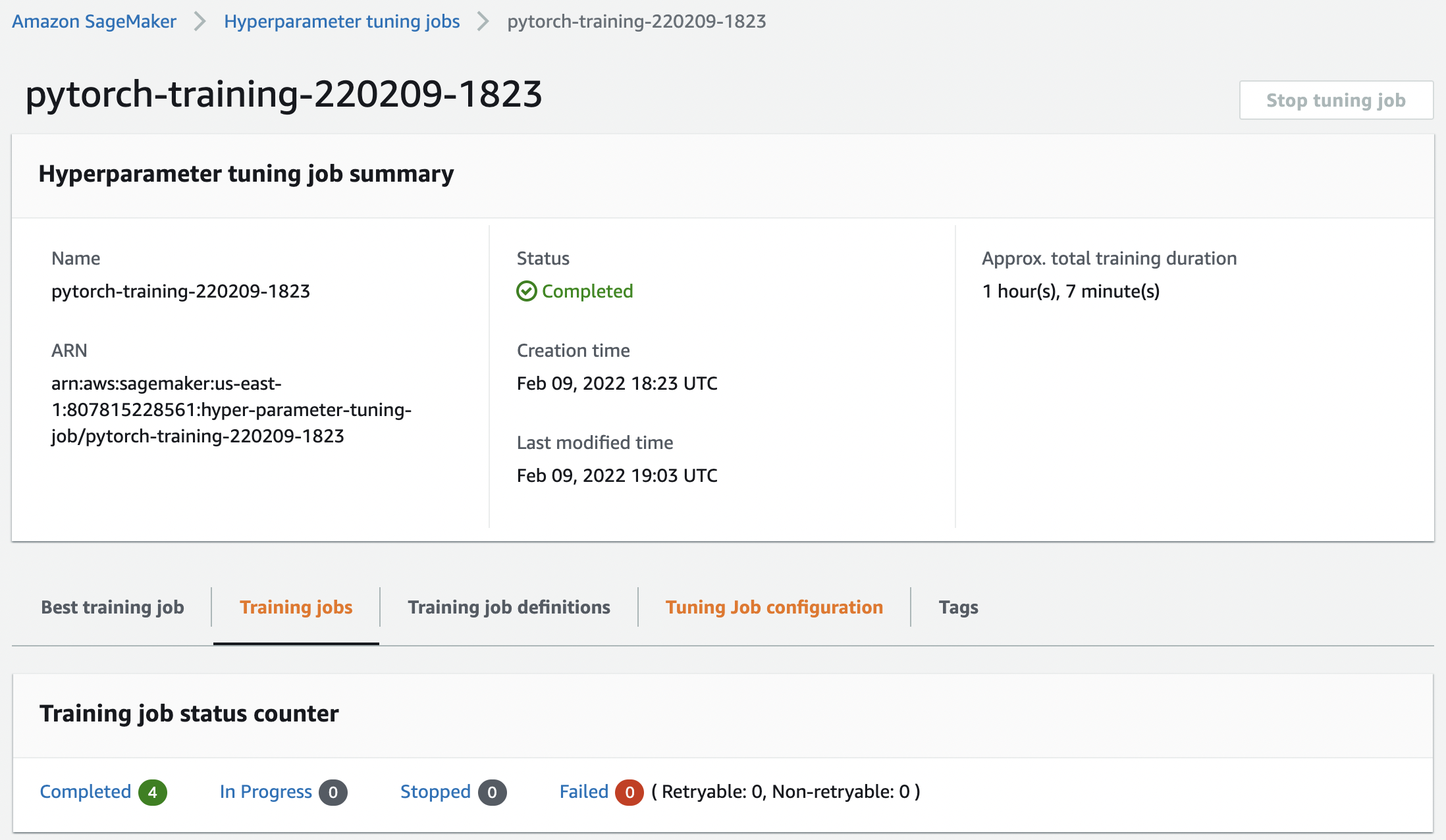Click the In Progress status filter

265,793
